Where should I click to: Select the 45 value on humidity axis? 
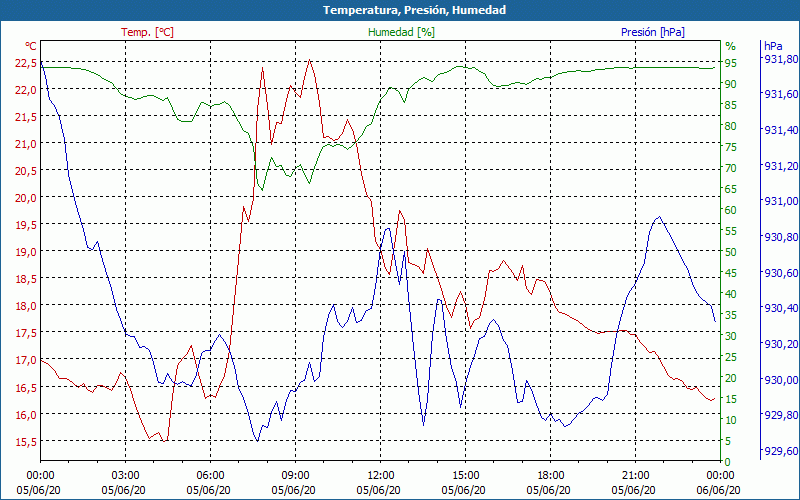pos(731,273)
